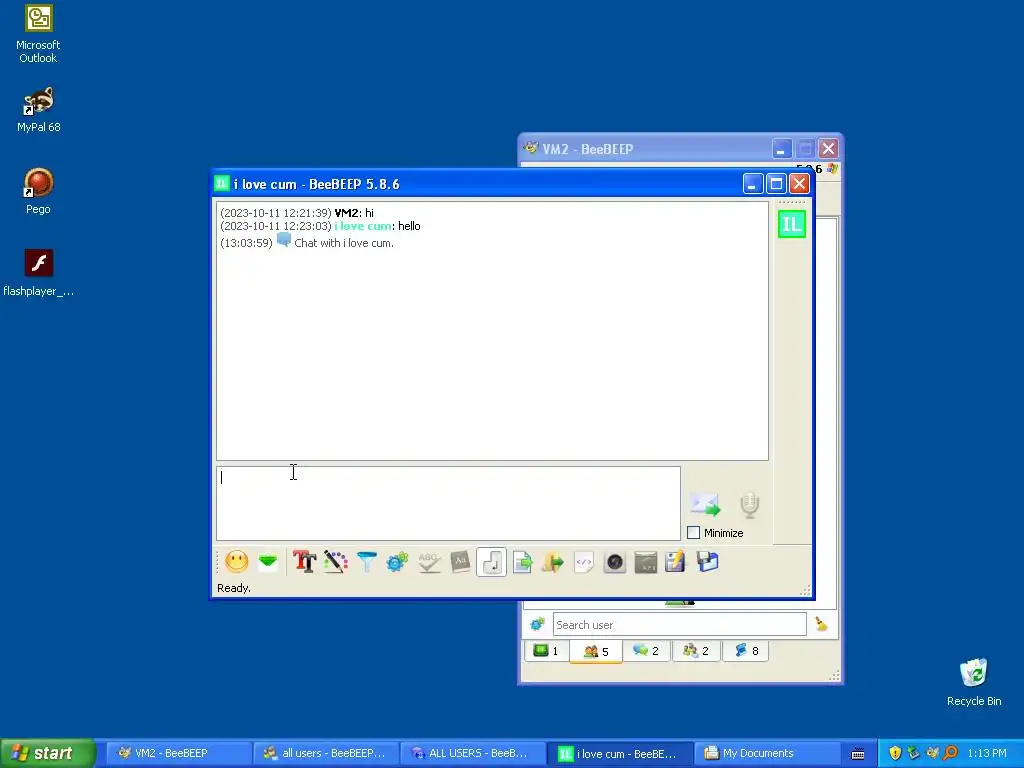This screenshot has width=1024, height=768.
Task: Switch to 'all users - BeeBEEP' taskbar button
Action: pos(325,753)
